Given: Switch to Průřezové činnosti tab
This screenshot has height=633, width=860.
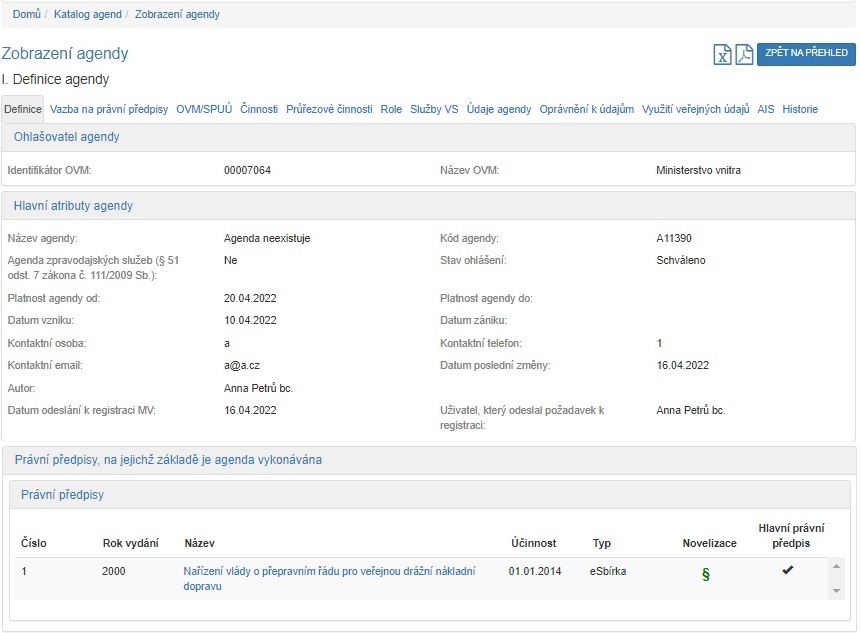Looking at the screenshot, I should [x=329, y=109].
